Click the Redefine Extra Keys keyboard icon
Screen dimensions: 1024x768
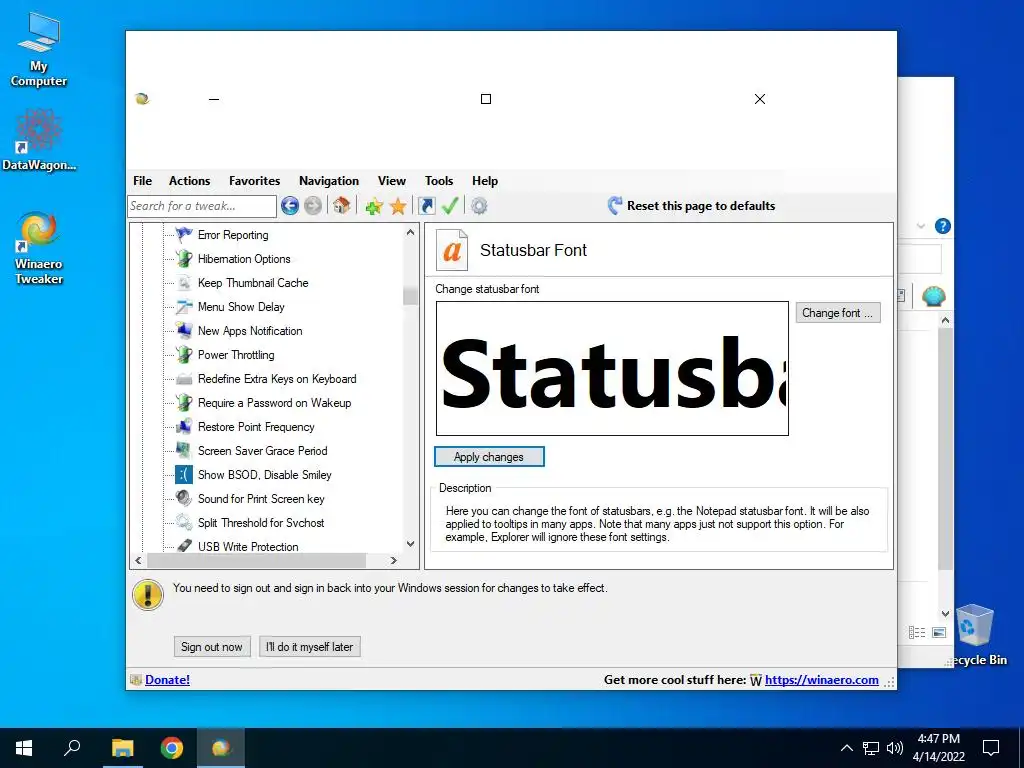pos(184,379)
